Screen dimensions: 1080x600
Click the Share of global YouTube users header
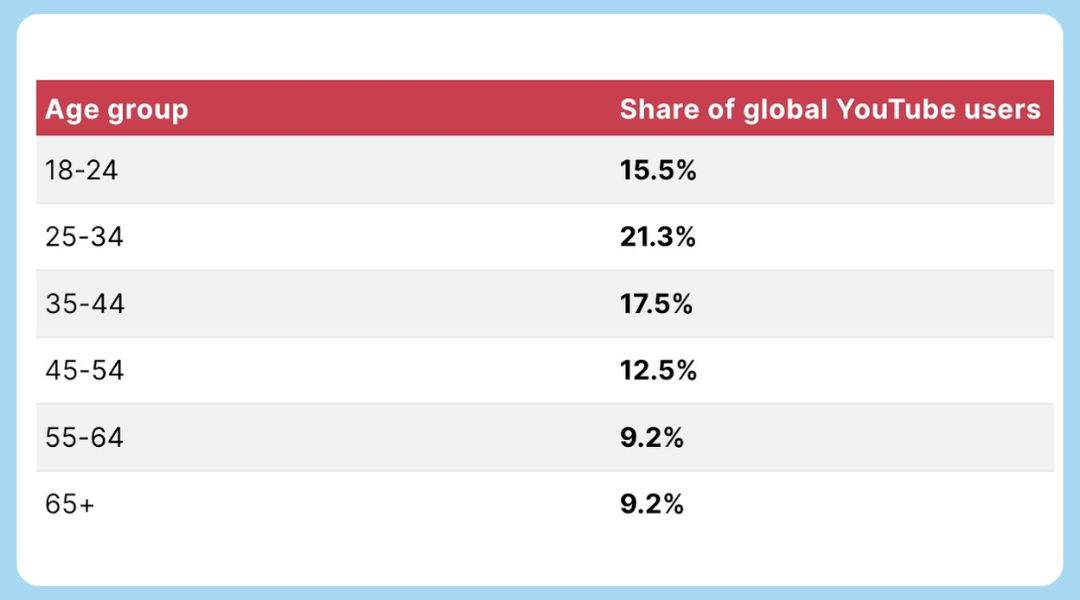coord(830,110)
